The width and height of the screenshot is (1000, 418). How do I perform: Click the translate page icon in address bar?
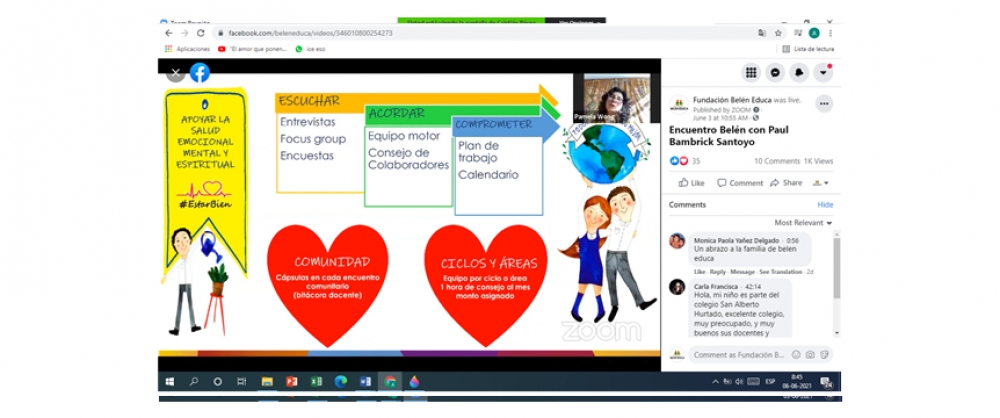761,33
